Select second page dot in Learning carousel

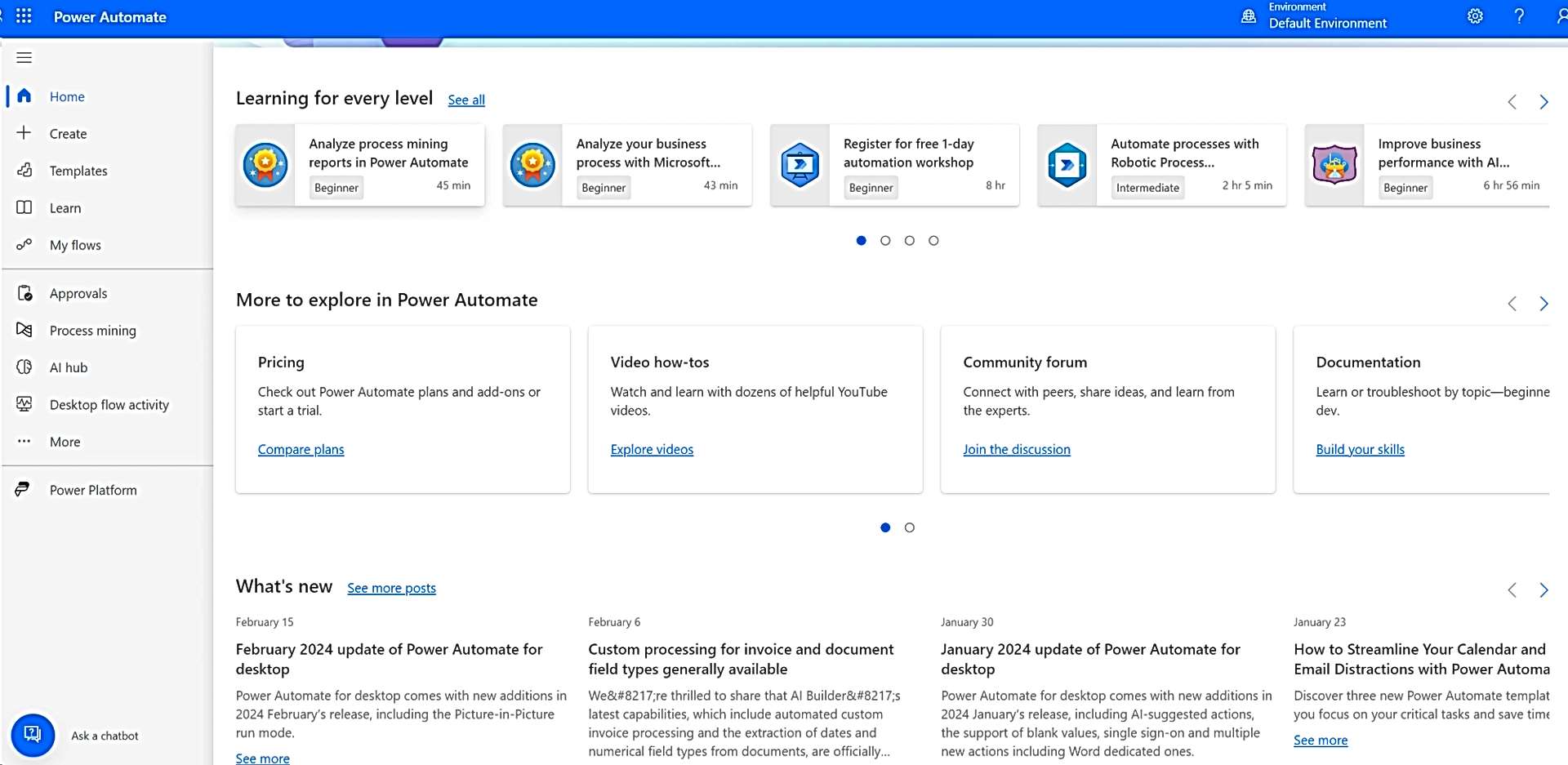[x=885, y=241]
